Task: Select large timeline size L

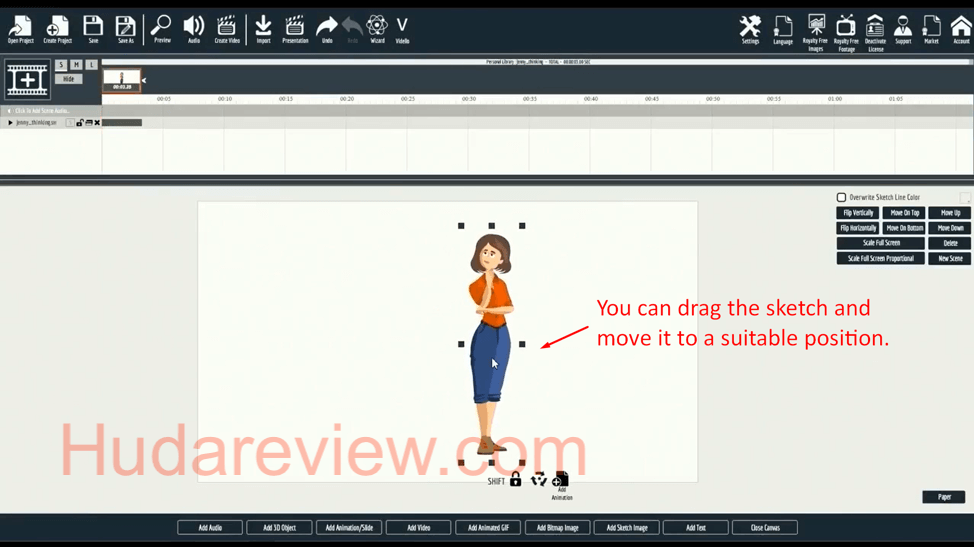Action: click(91, 65)
